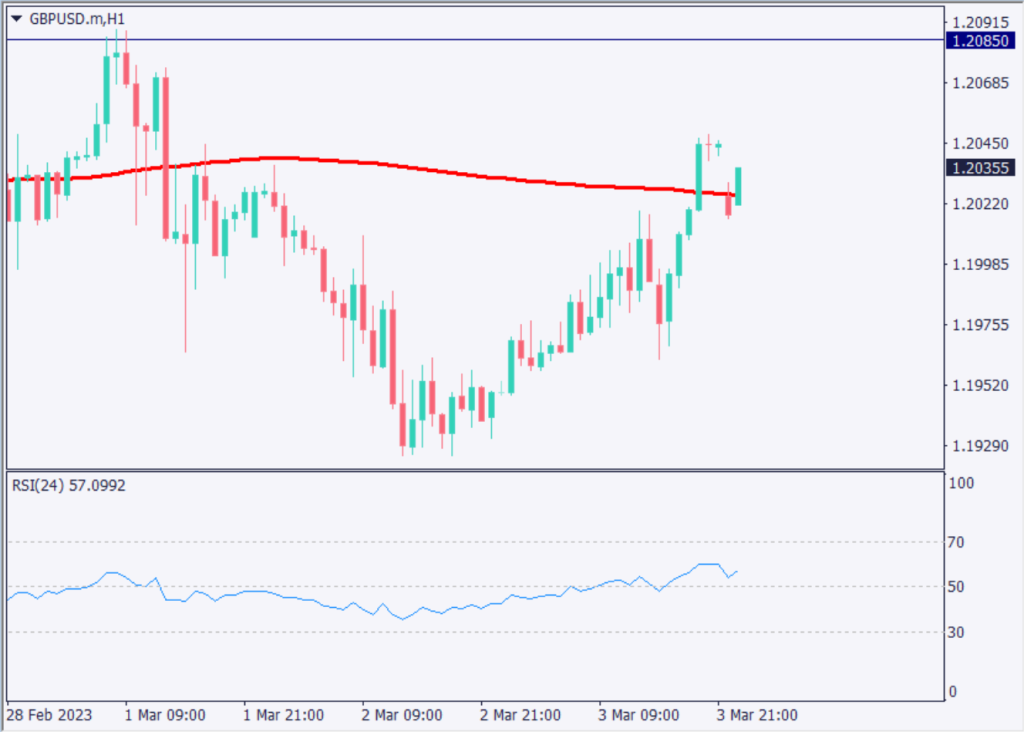Pick the 2 Mar 21:00 time label
1024x732 pixels.
(520, 715)
